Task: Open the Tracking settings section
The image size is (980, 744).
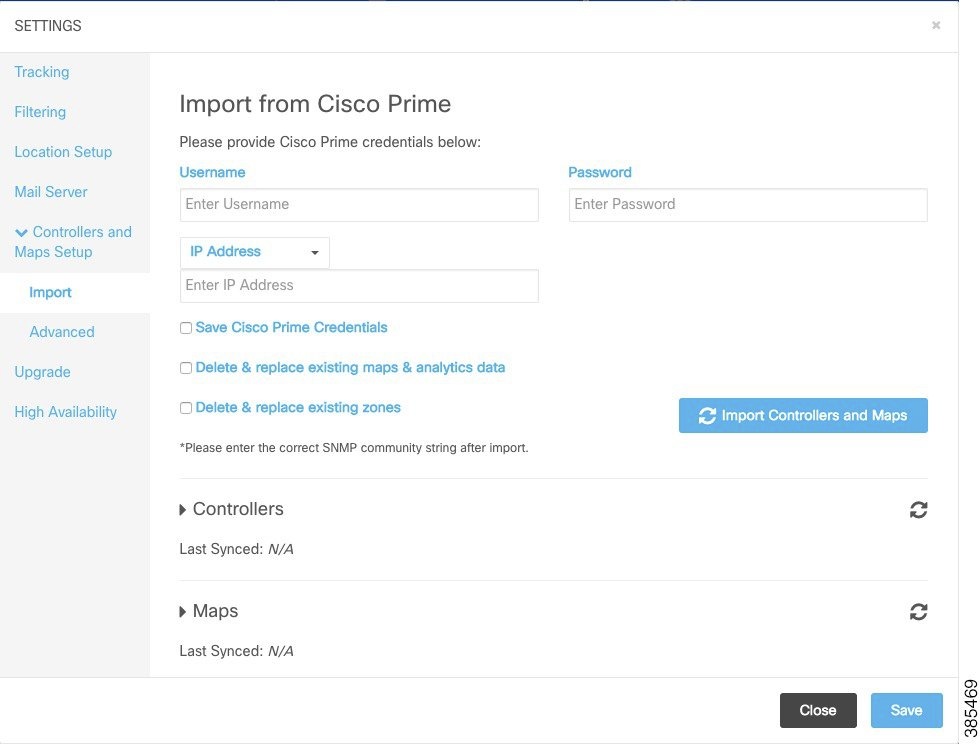Action: click(x=41, y=72)
